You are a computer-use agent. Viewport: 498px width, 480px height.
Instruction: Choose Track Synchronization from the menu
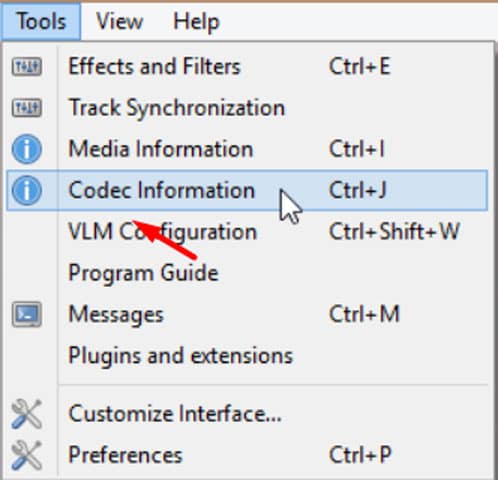click(247, 108)
